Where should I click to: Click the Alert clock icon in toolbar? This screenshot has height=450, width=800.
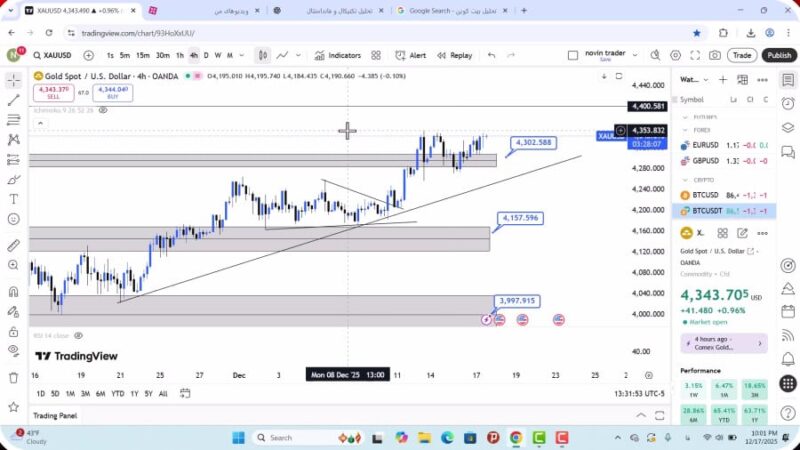tap(412, 55)
